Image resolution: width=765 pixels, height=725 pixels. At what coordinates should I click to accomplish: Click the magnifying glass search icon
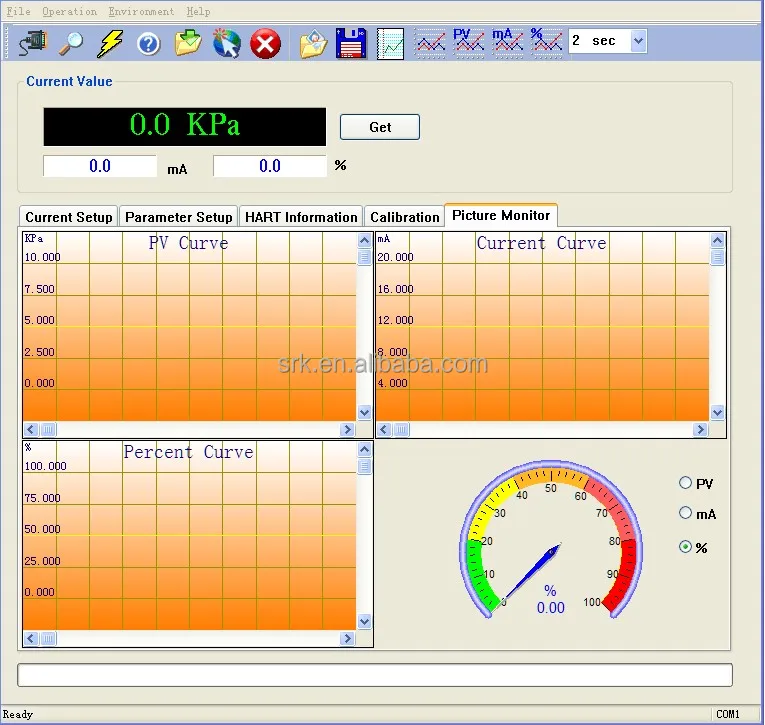tap(71, 43)
